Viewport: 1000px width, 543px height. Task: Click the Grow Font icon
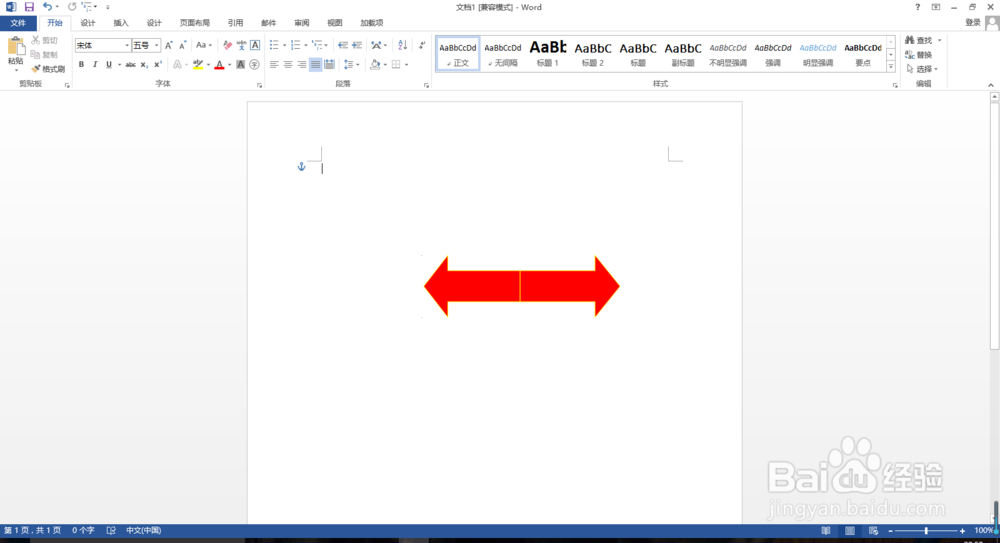point(168,45)
